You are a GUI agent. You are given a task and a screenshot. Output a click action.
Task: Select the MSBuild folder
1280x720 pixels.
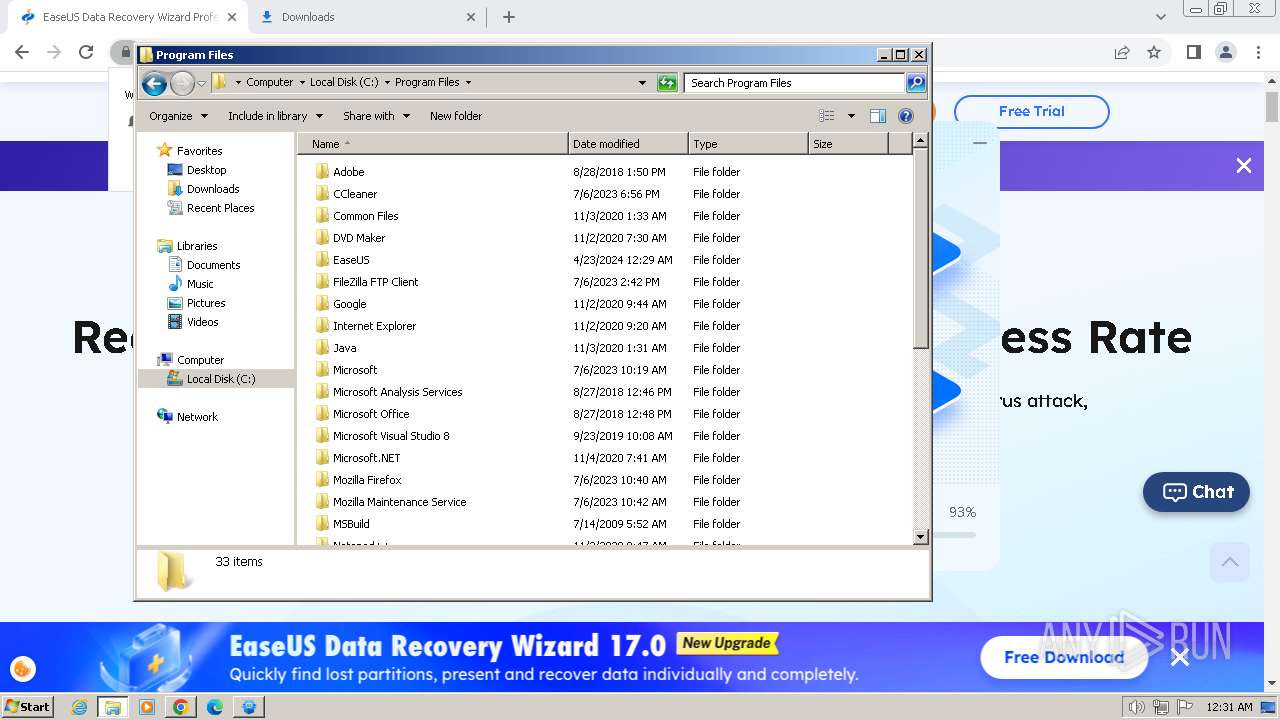pyautogui.click(x=351, y=524)
